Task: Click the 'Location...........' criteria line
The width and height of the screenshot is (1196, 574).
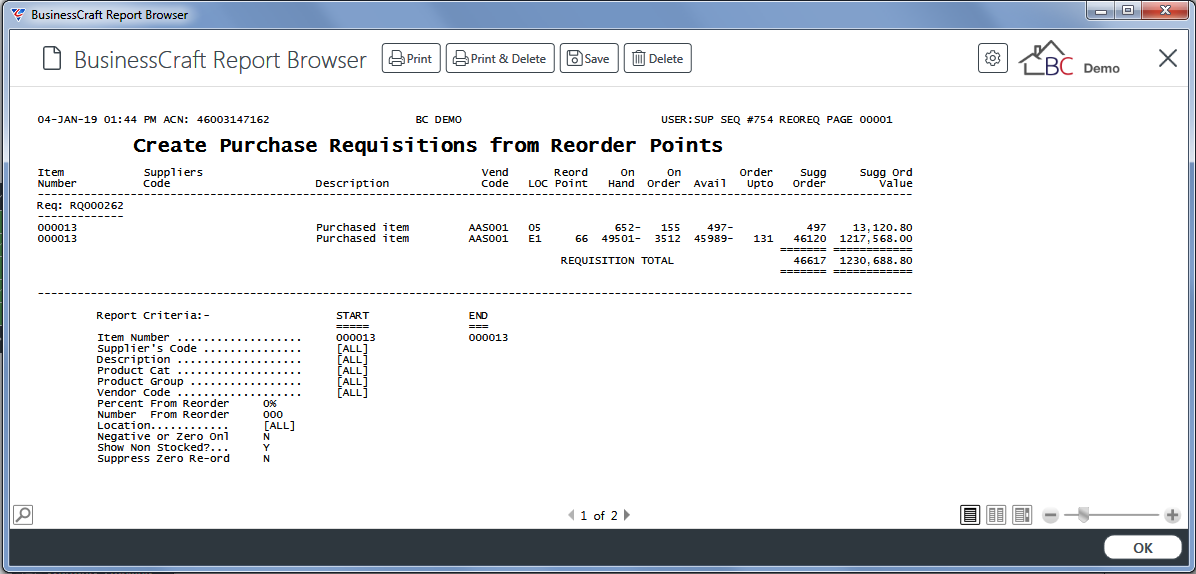Action: pyautogui.click(x=196, y=425)
